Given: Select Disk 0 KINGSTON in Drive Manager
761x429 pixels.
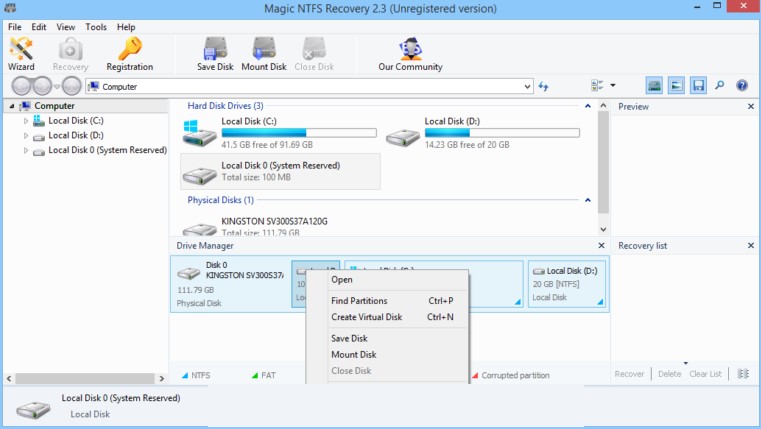Looking at the screenshot, I should tap(231, 284).
